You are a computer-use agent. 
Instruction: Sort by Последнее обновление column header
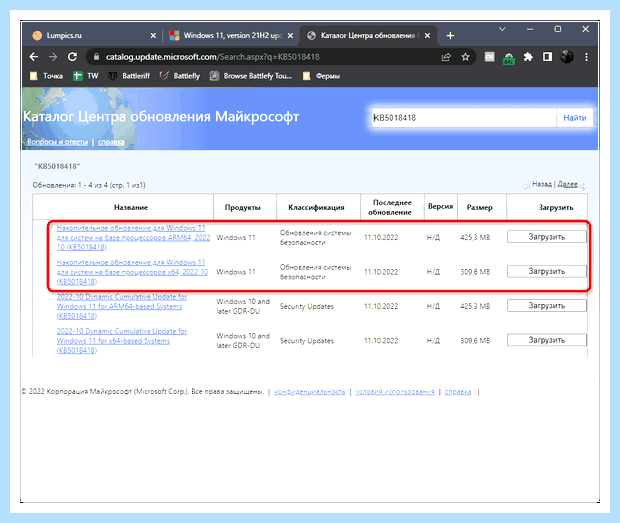(391, 207)
